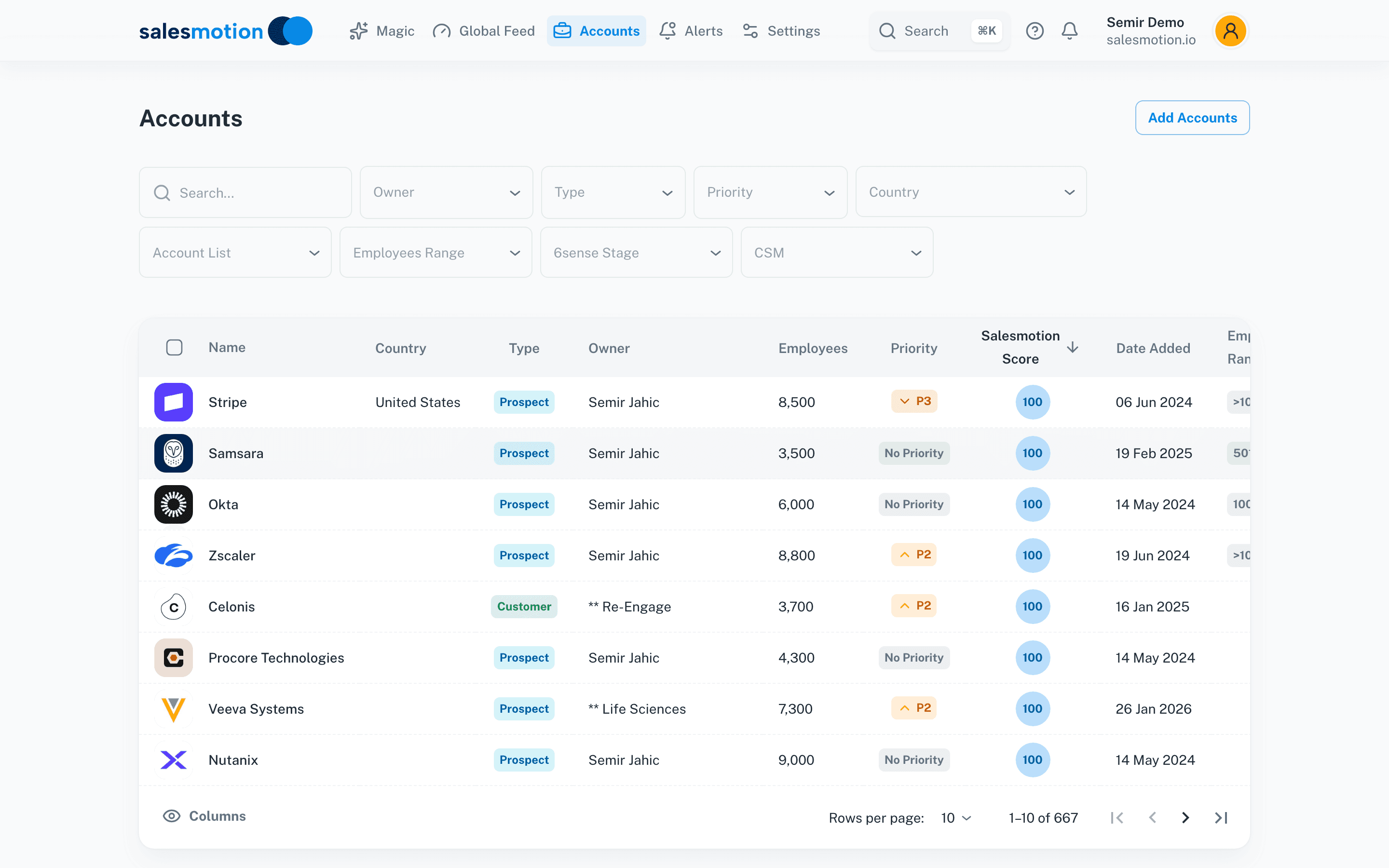Open the notifications bell icon
Image resolution: width=1389 pixels, height=868 pixels.
point(1069,31)
